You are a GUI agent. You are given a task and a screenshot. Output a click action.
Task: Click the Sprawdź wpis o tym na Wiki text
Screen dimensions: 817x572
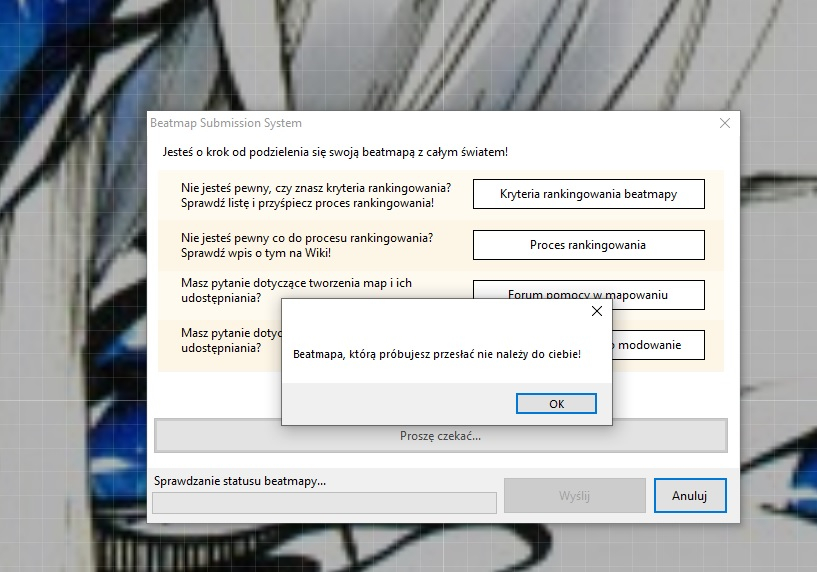coord(256,253)
